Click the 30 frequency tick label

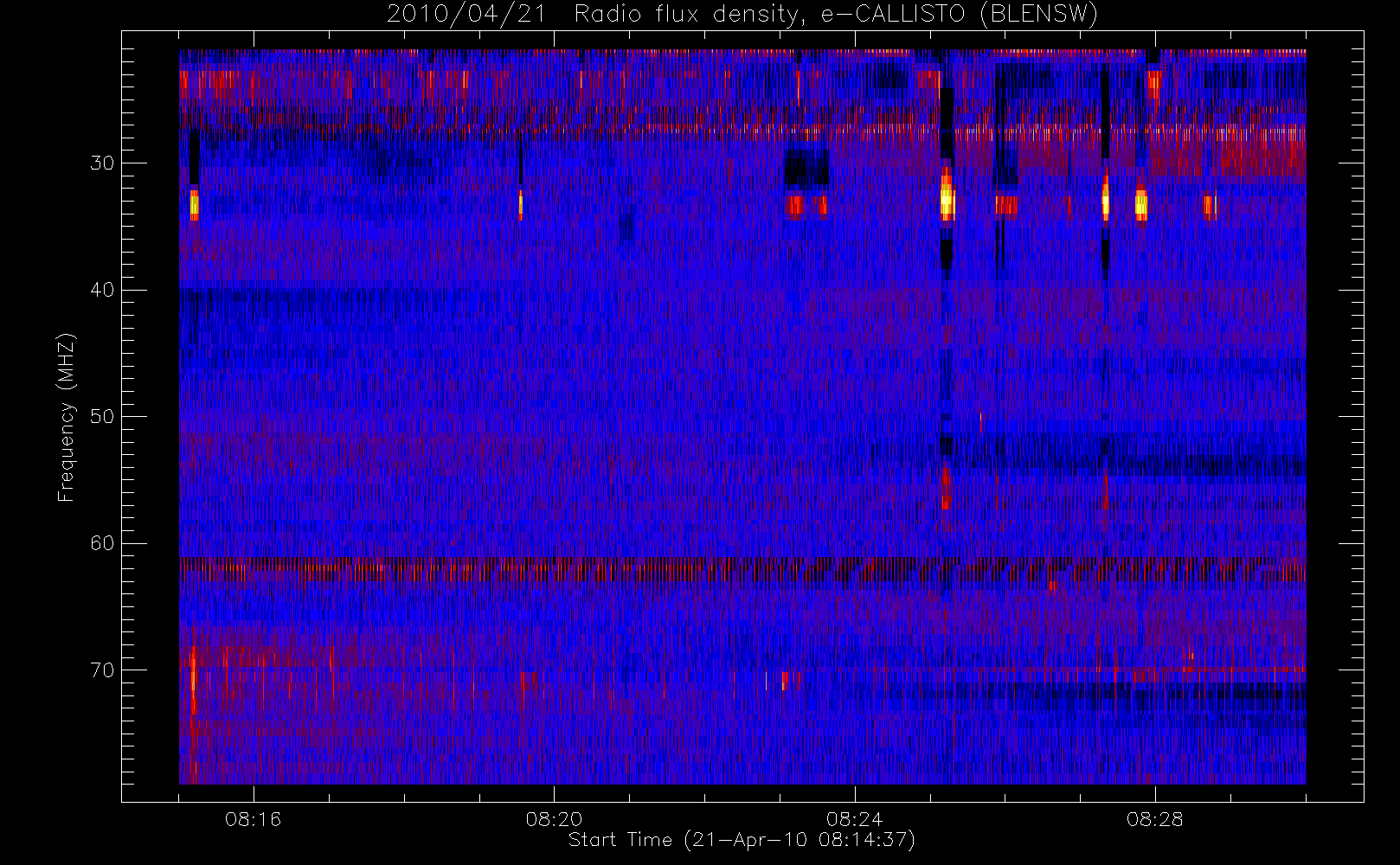[x=102, y=163]
